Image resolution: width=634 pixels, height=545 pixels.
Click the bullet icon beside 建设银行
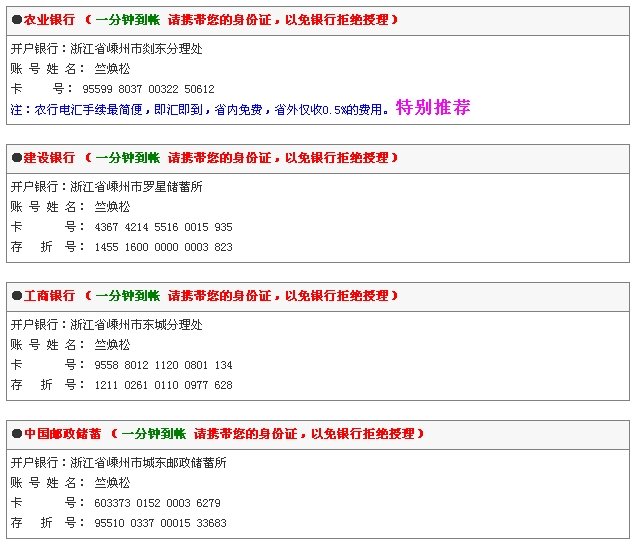tap(17, 158)
